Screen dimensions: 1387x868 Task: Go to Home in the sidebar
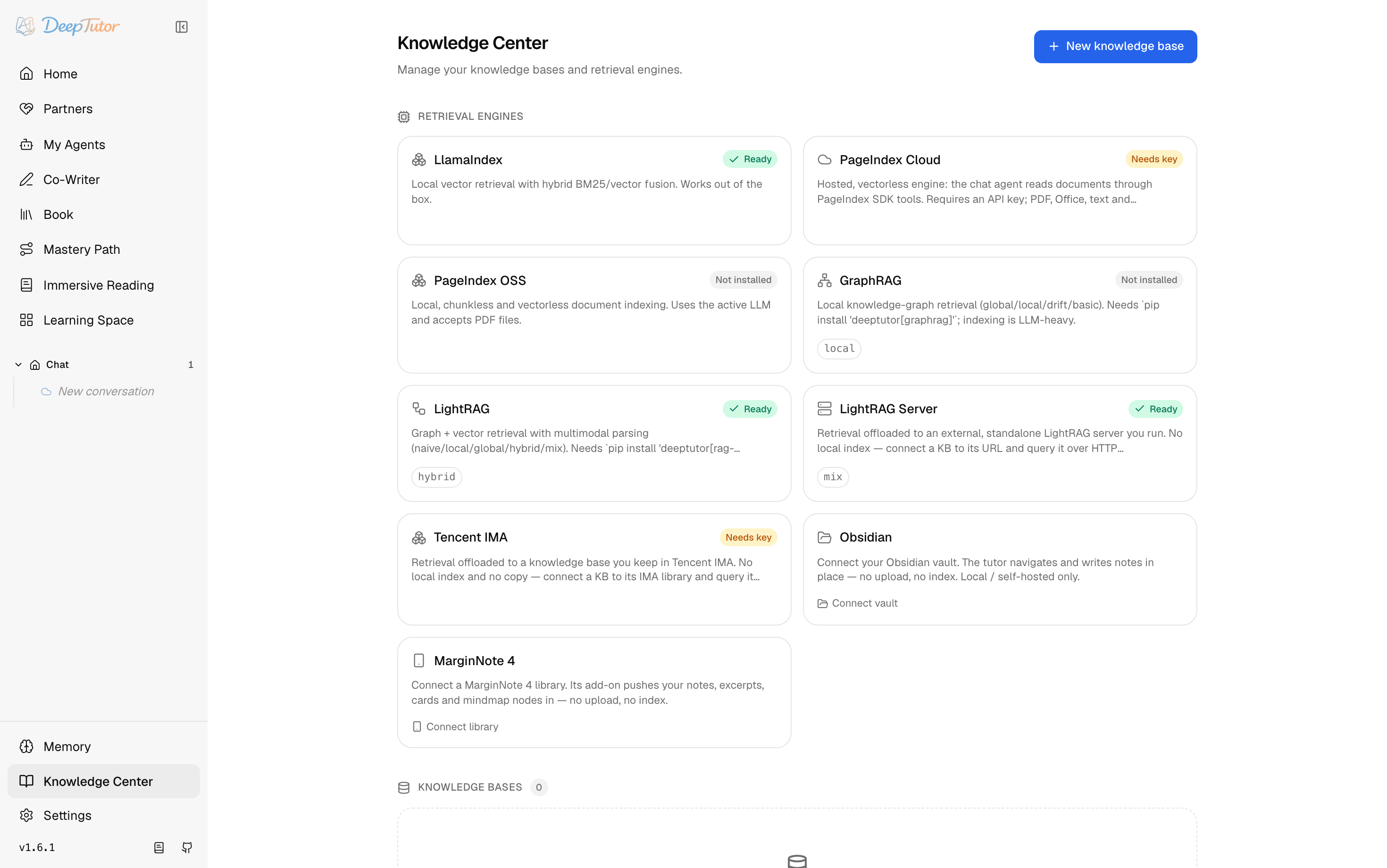[x=103, y=74]
